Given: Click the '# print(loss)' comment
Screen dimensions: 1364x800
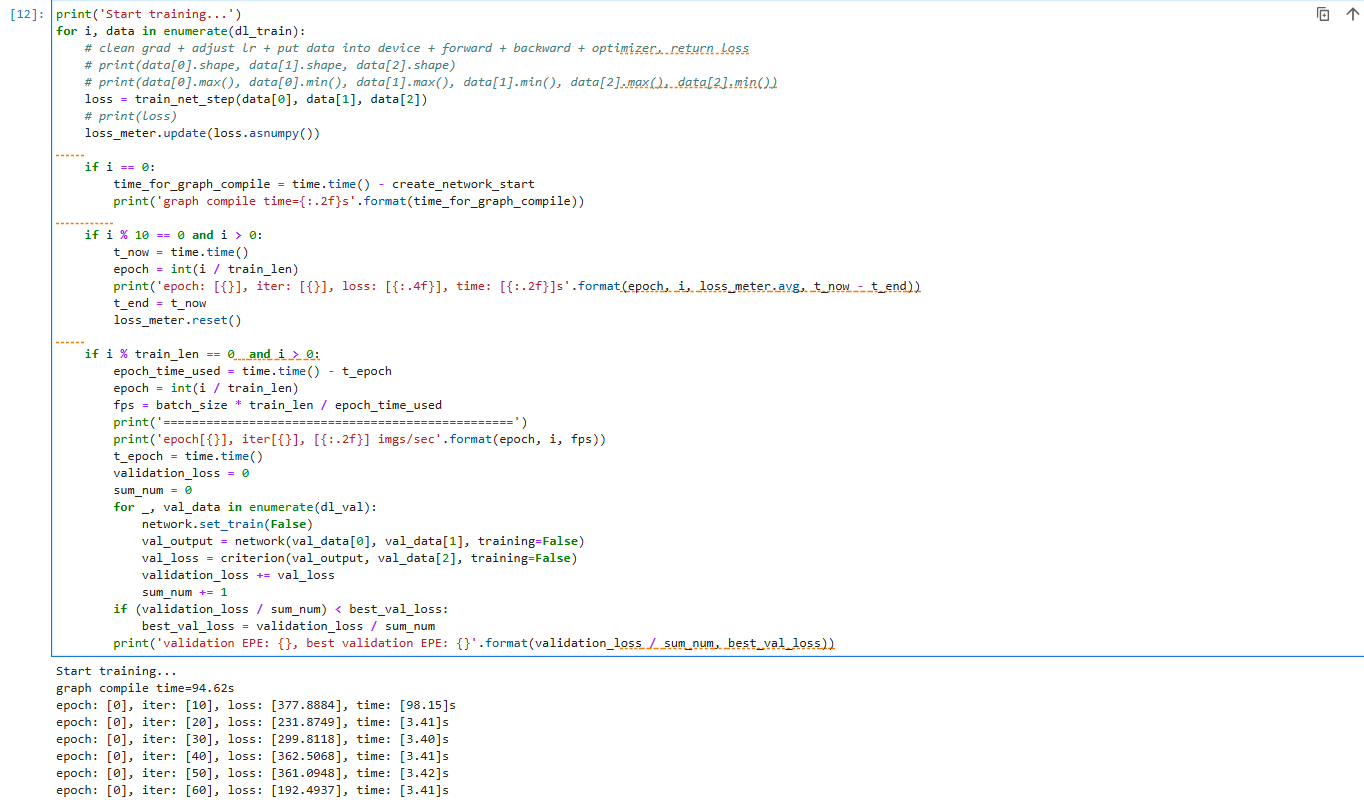Looking at the screenshot, I should coord(131,116).
